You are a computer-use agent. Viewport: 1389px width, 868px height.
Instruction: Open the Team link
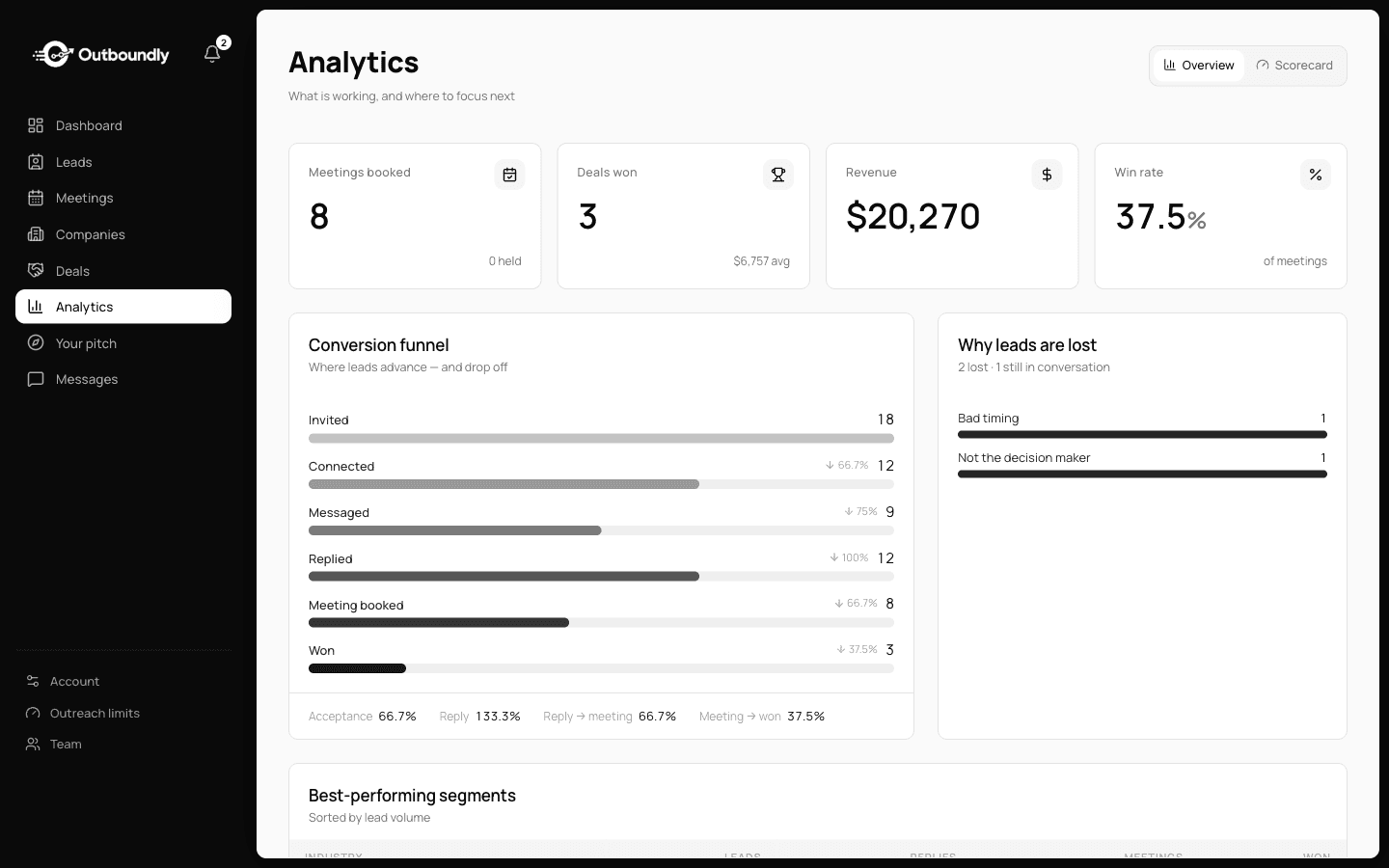(x=123, y=744)
